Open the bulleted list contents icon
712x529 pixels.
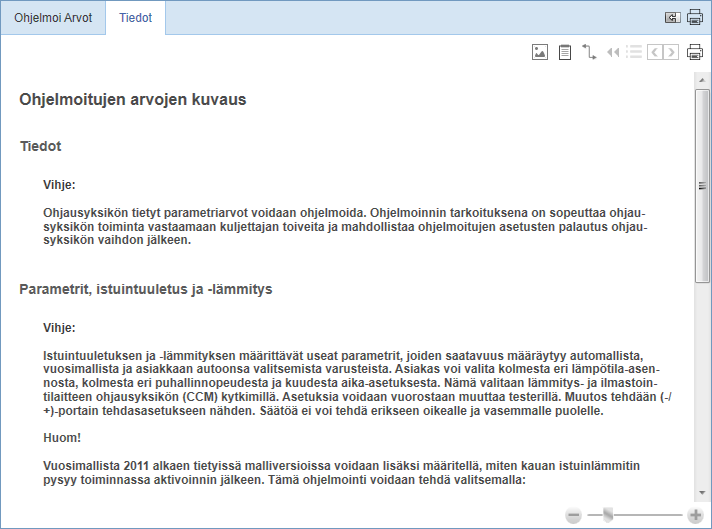[634, 52]
